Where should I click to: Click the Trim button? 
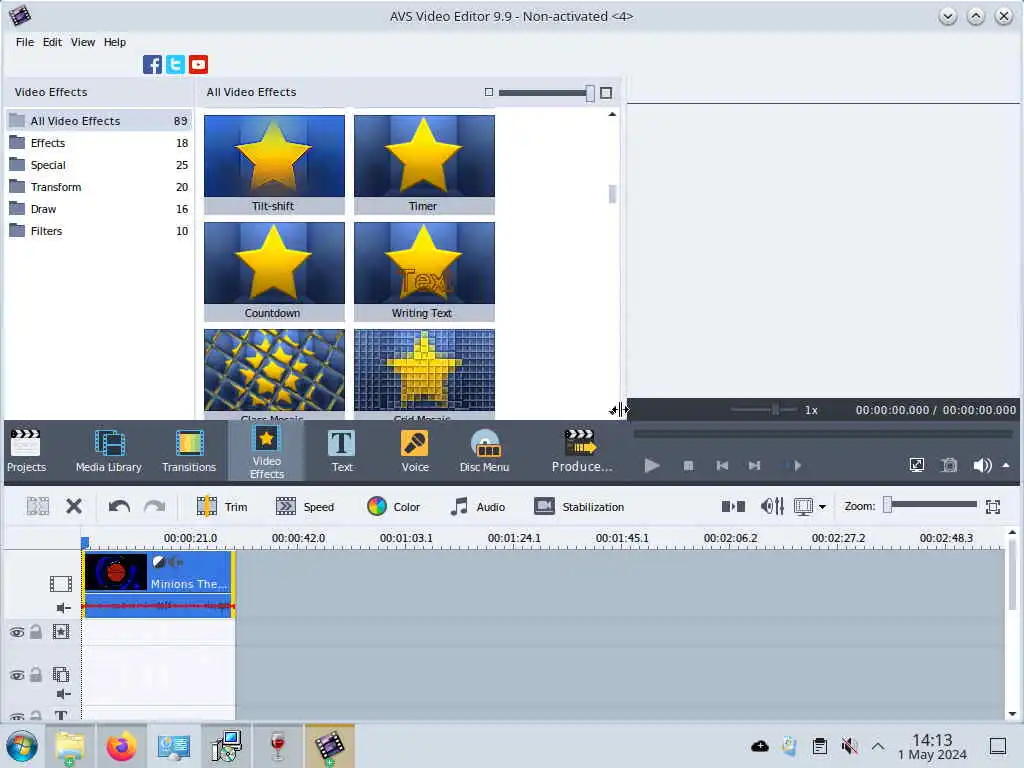click(222, 506)
